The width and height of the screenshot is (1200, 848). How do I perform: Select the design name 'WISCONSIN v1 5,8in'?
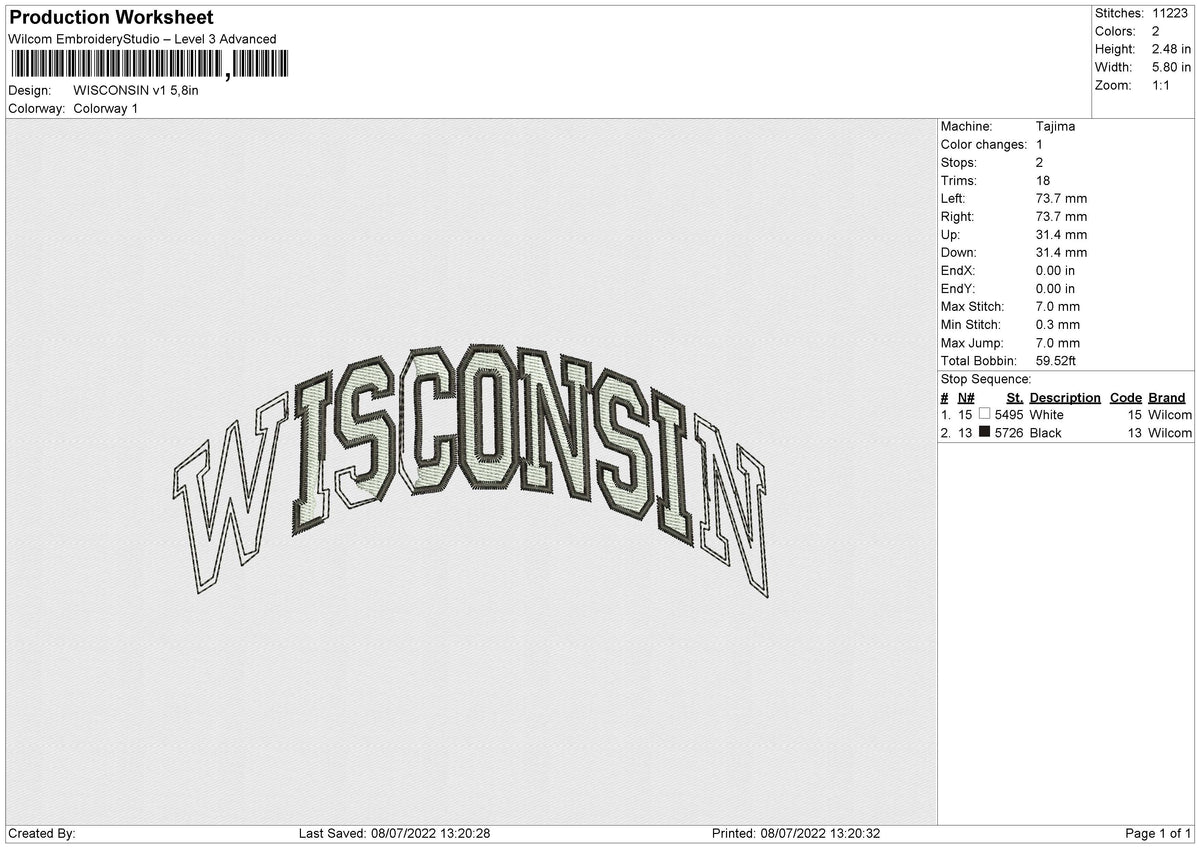pyautogui.click(x=136, y=90)
